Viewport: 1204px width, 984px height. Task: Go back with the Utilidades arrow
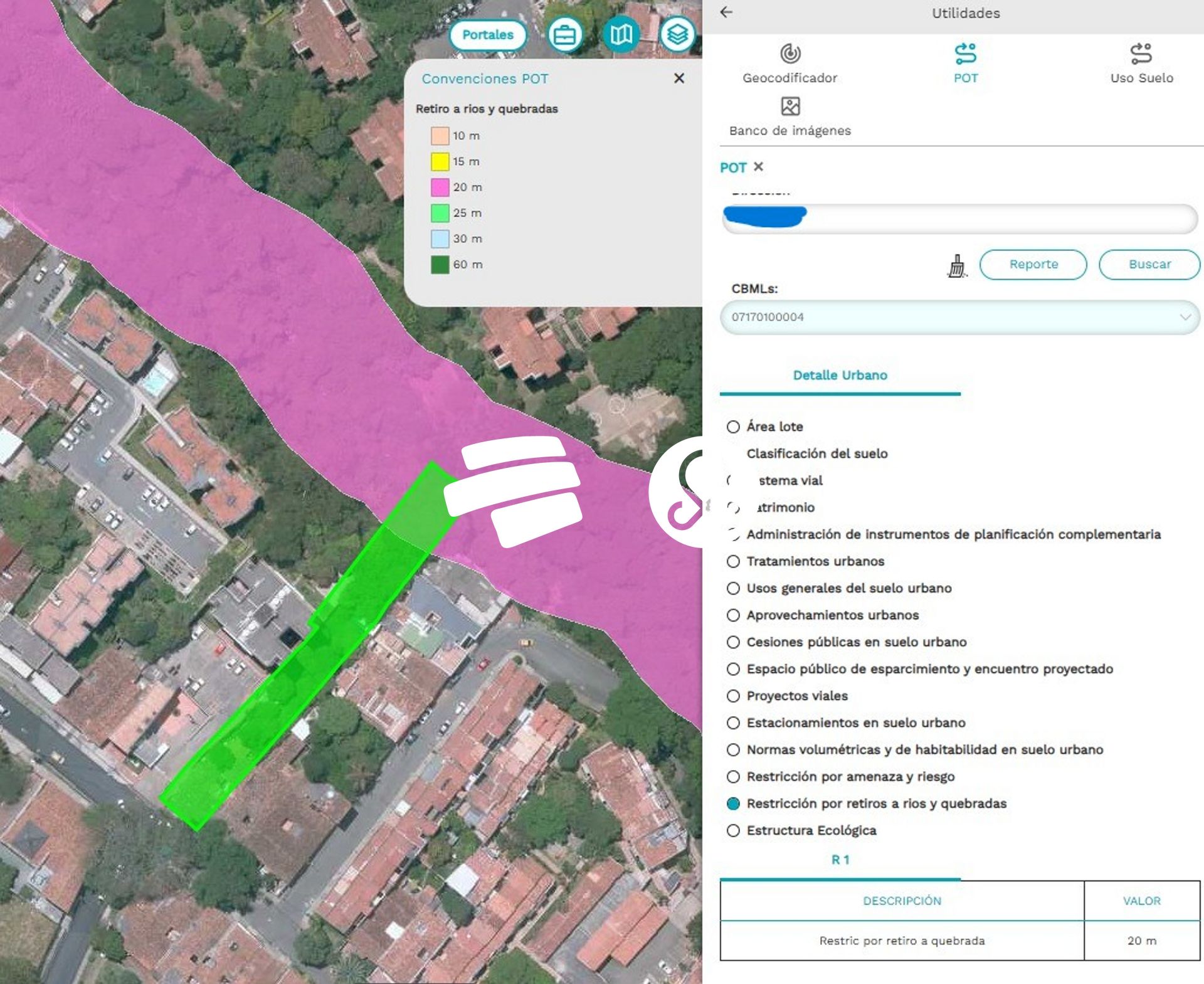[x=726, y=12]
